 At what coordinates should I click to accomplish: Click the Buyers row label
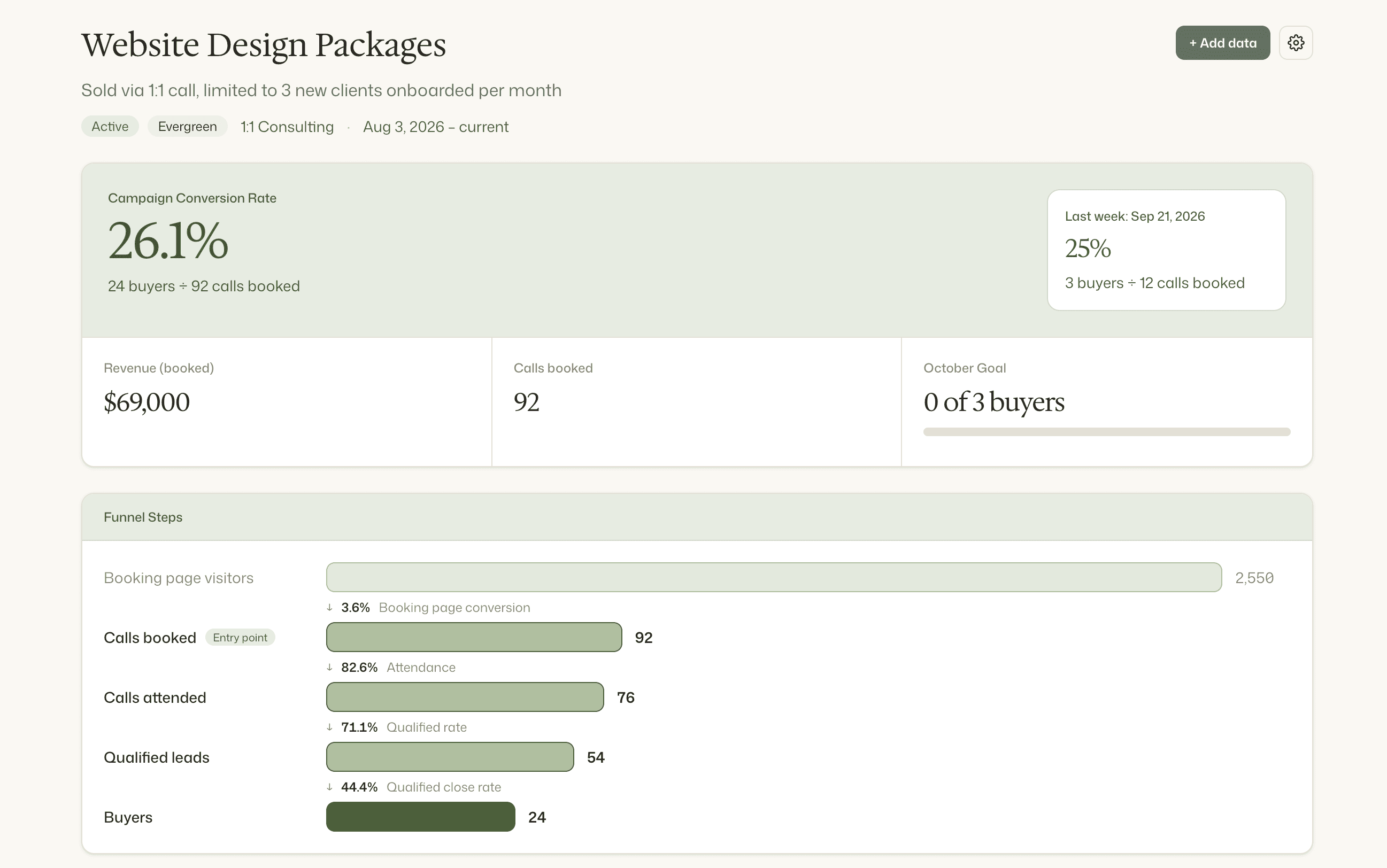coord(128,817)
